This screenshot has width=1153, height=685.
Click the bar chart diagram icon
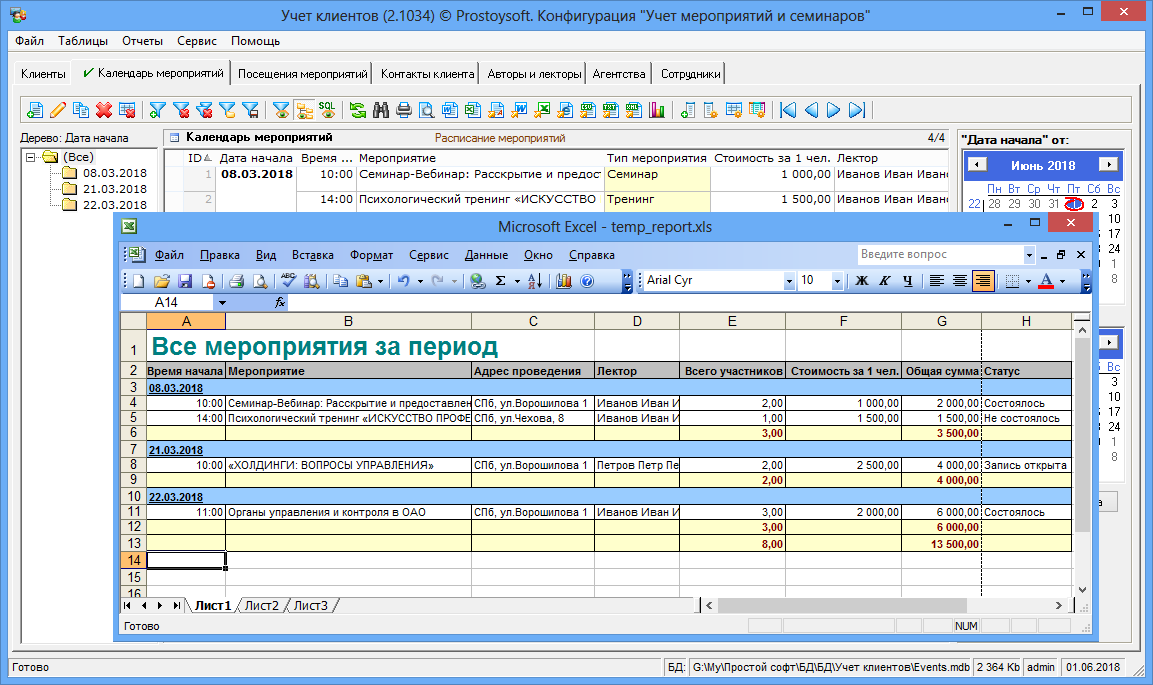tap(657, 110)
